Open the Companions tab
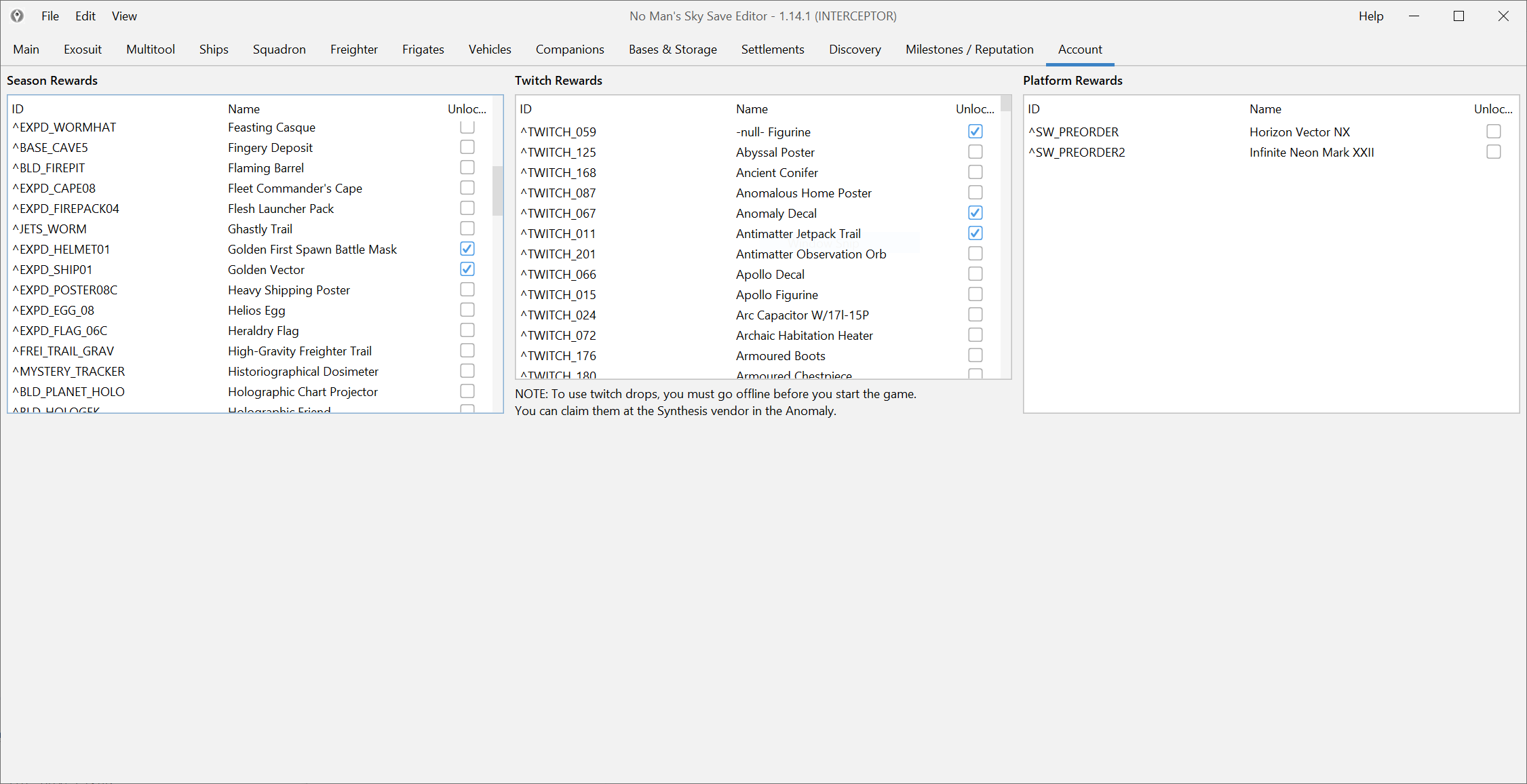 coord(569,49)
